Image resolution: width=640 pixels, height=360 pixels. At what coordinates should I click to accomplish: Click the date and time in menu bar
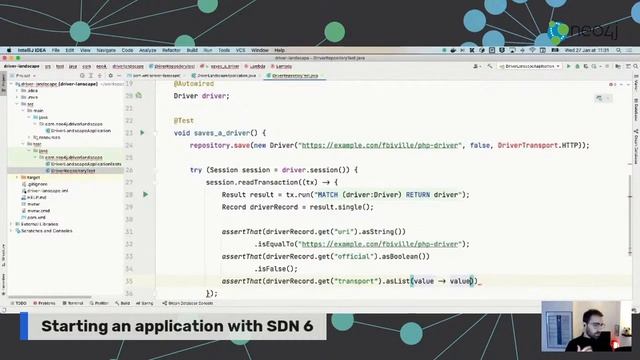click(587, 50)
